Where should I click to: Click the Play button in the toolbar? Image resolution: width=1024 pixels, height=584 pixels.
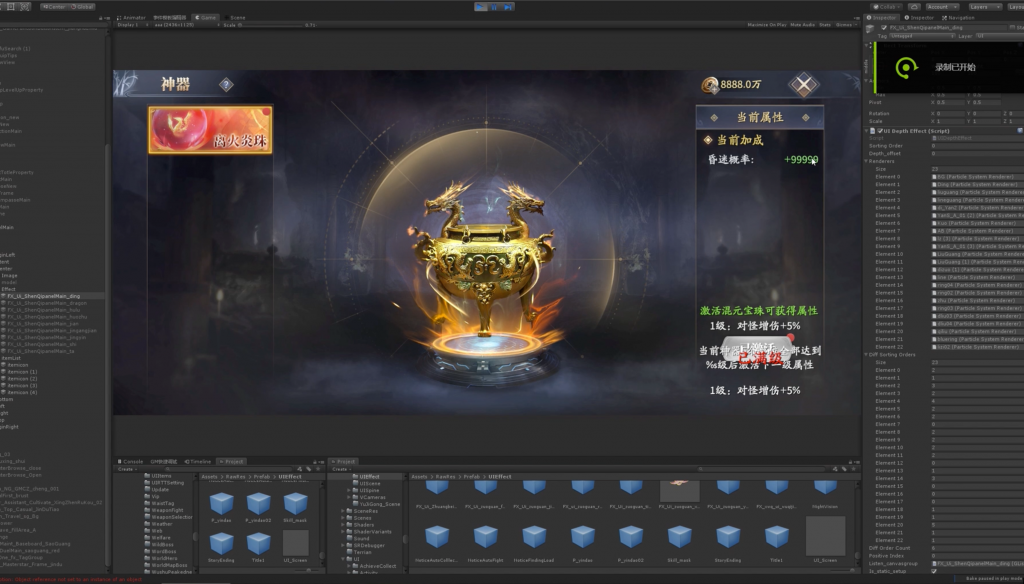[x=481, y=7]
